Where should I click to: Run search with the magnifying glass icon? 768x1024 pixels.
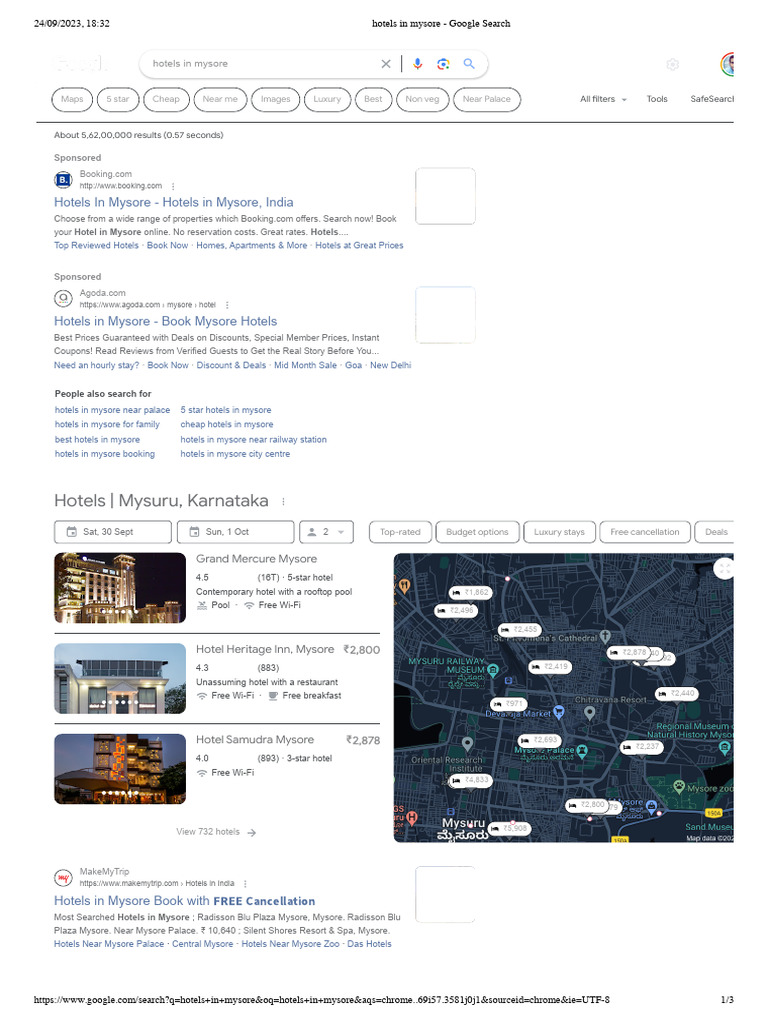tap(469, 63)
